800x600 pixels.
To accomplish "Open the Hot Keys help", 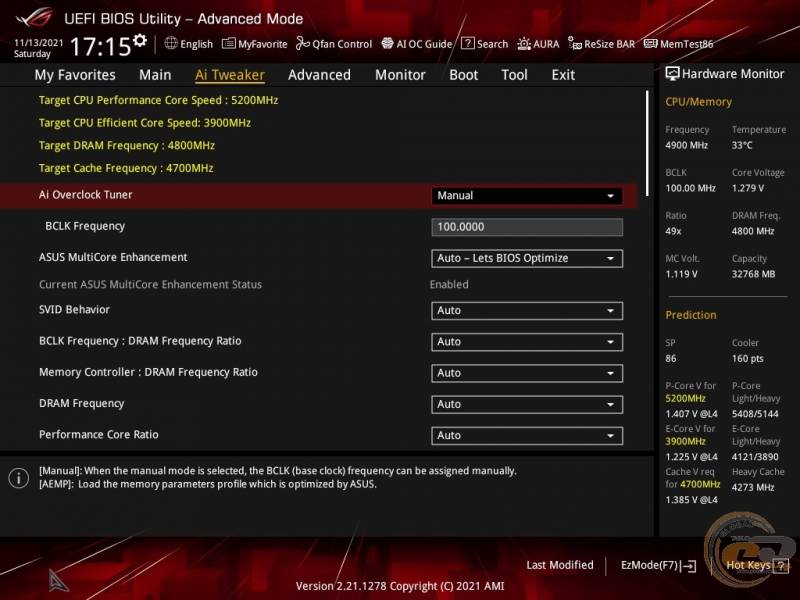I will 757,565.
